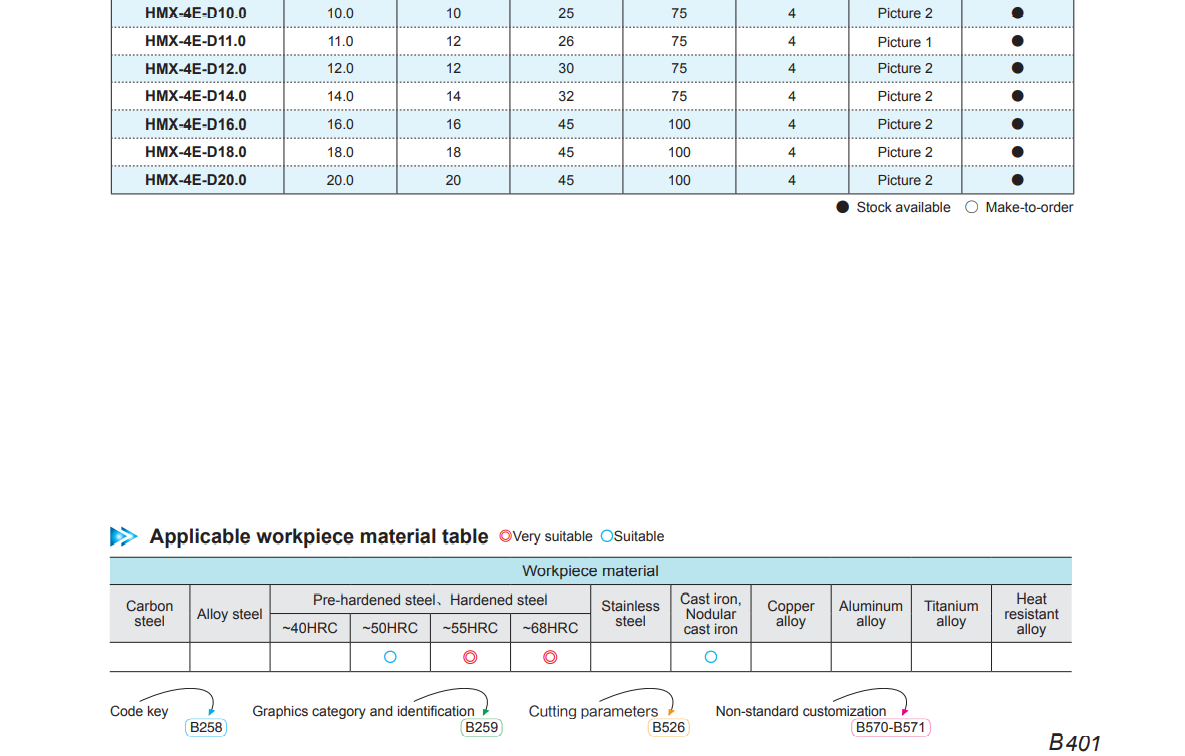
Task: Select the Titanium alloy column header
Action: tap(951, 613)
